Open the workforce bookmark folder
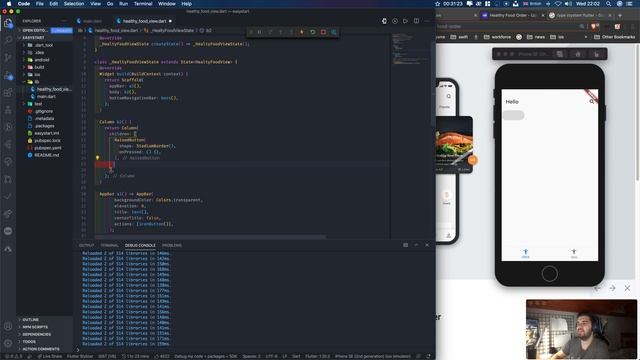The image size is (640, 360). click(497, 37)
